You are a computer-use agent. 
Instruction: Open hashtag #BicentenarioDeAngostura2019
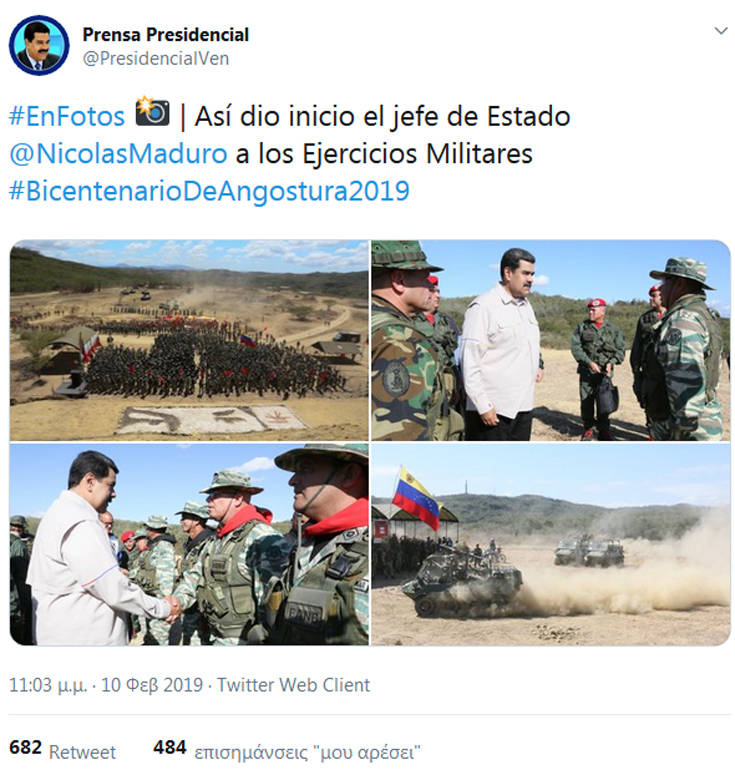(209, 191)
